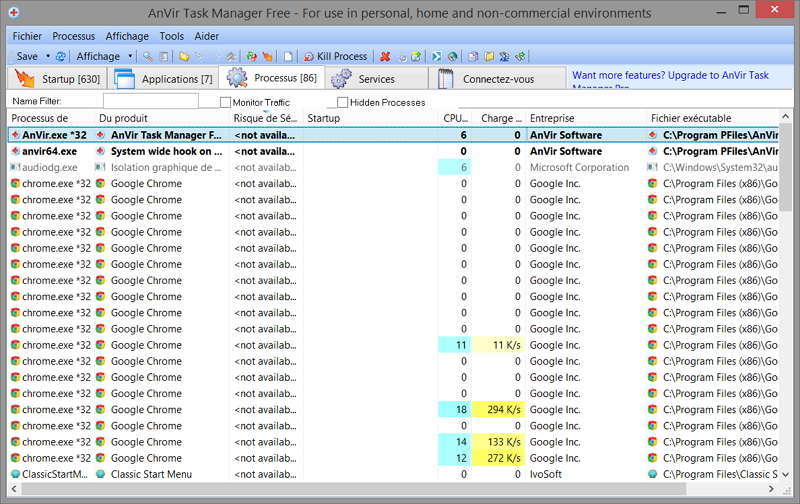
Task: Click the blank page toolbar icon
Action: click(x=288, y=57)
